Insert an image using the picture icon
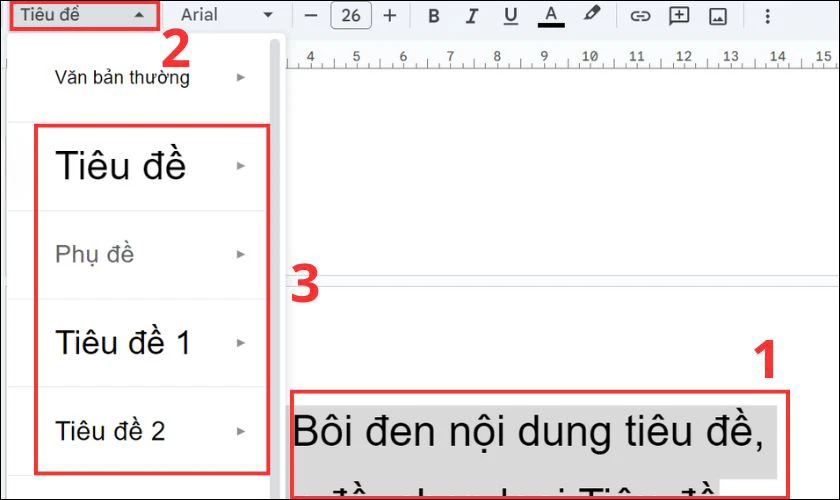The image size is (840, 500). point(718,17)
